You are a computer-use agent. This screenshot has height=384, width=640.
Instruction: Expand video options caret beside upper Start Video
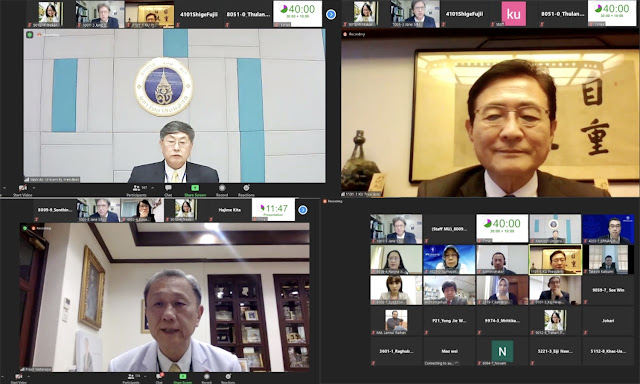(x=34, y=188)
